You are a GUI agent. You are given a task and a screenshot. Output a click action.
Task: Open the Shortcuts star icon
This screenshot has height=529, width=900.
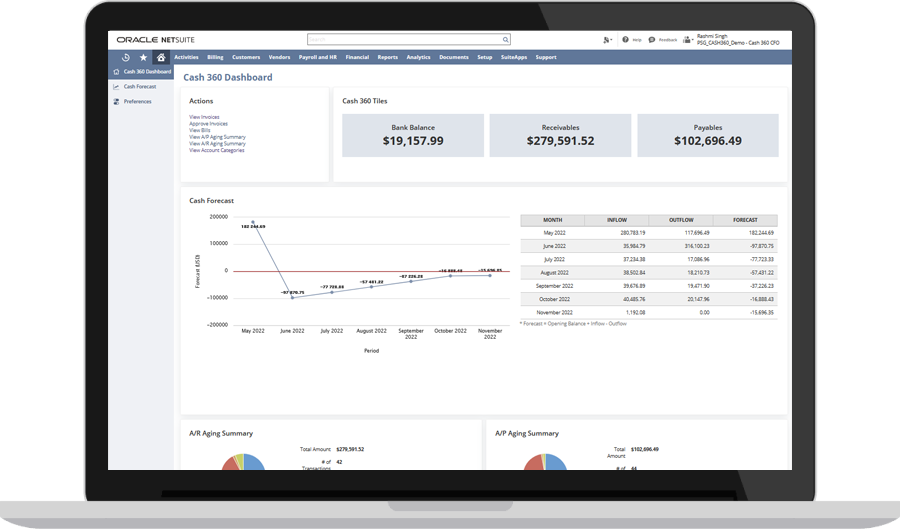(x=143, y=57)
